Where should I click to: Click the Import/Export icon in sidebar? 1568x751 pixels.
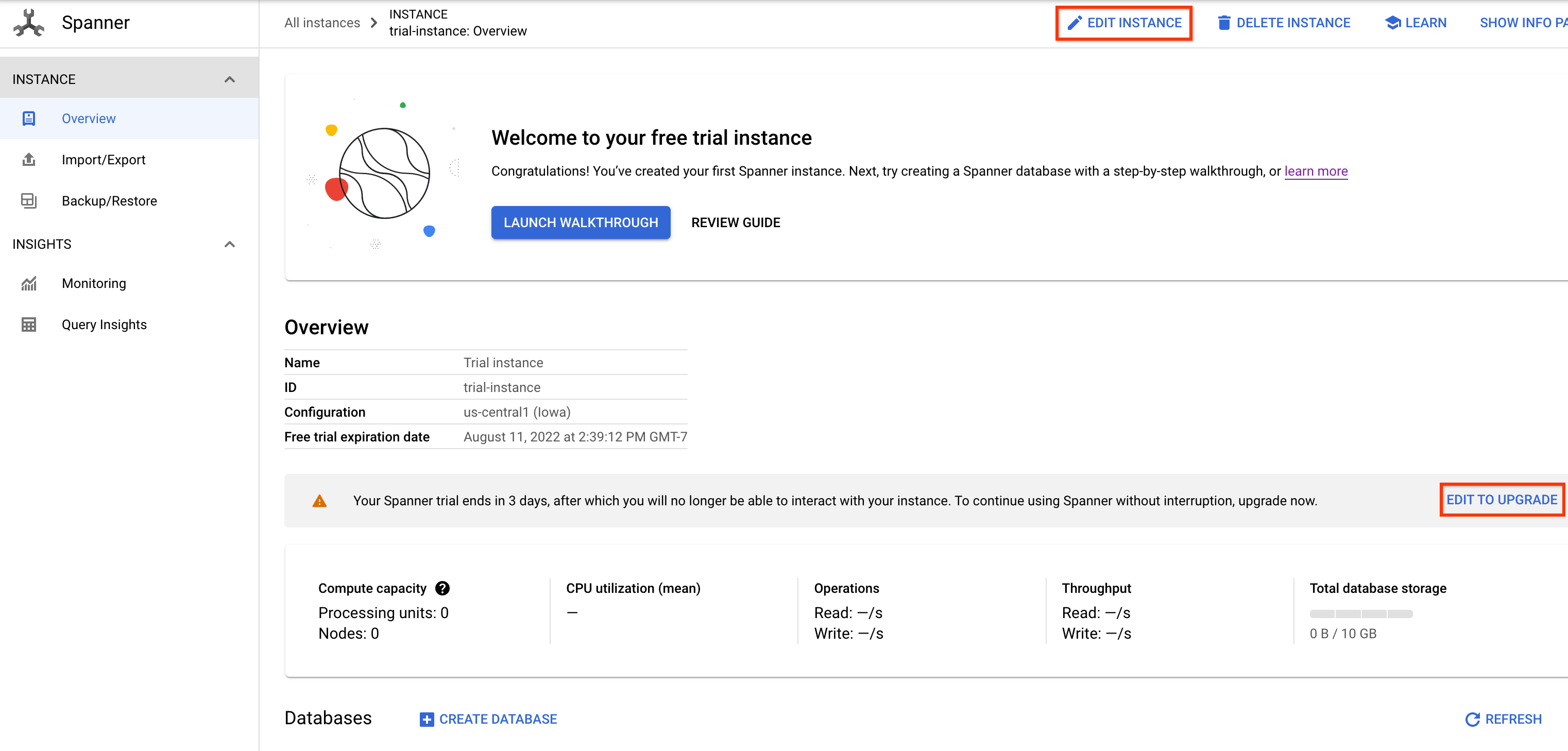tap(30, 159)
